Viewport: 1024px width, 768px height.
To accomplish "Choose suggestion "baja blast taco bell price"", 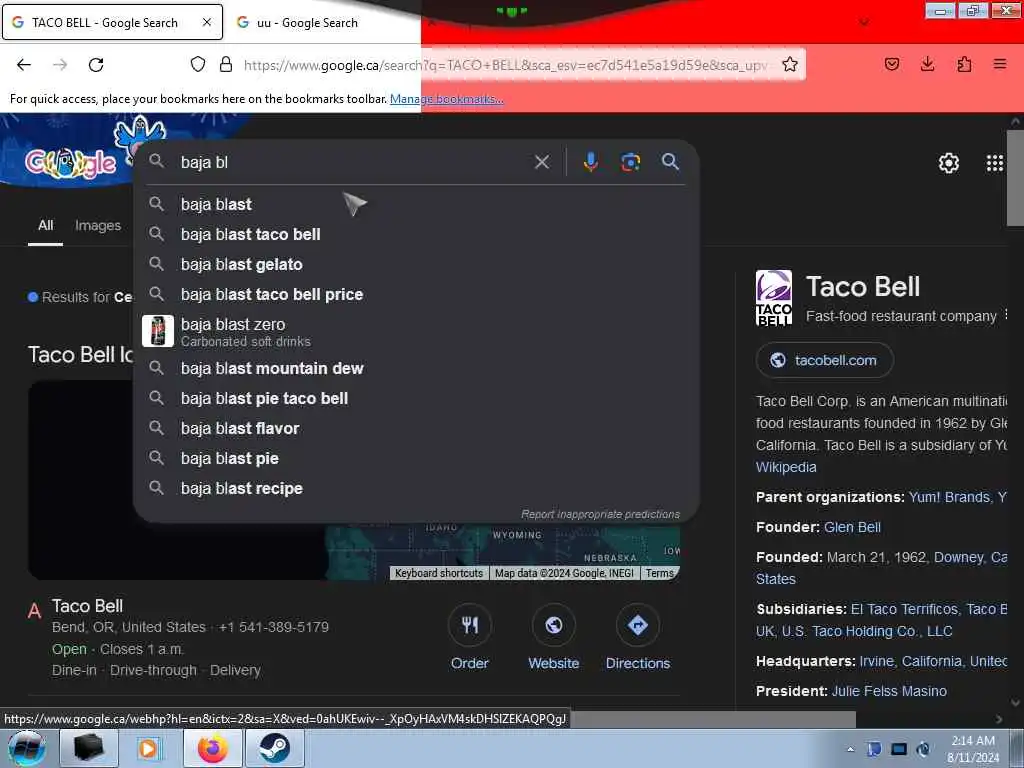I will click(x=415, y=295).
